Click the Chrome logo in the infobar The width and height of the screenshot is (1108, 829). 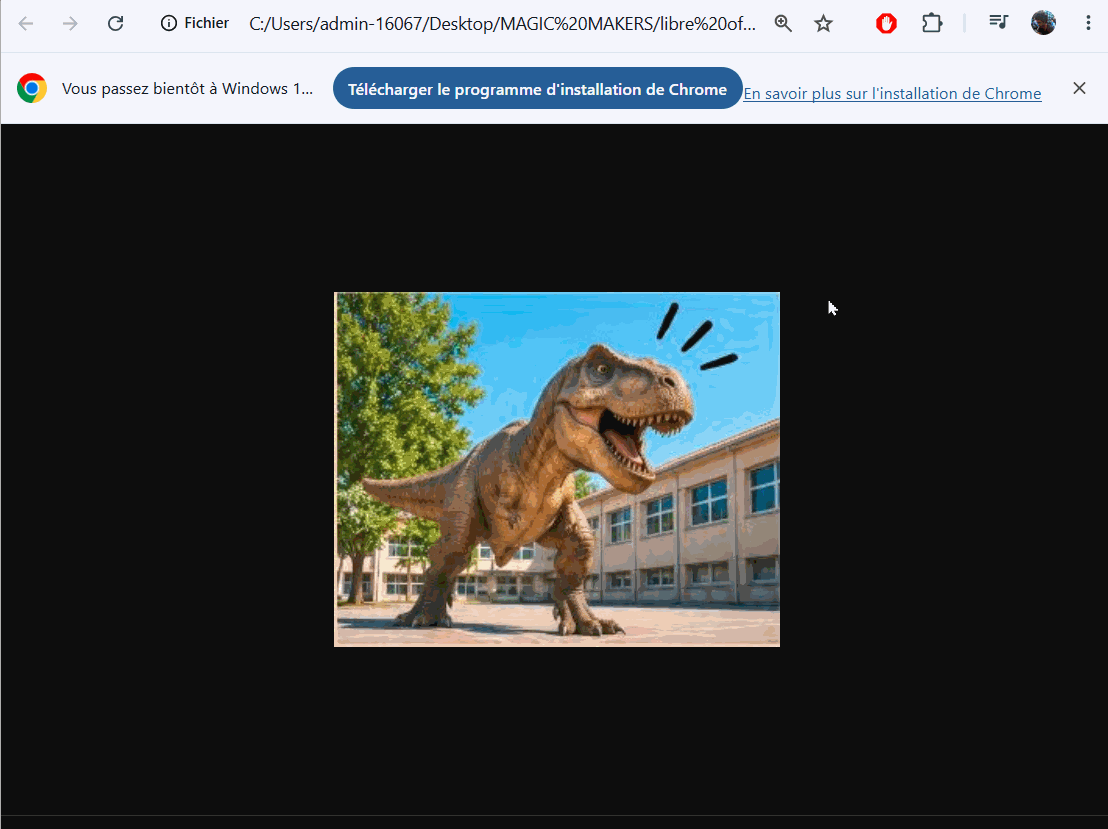(x=32, y=88)
